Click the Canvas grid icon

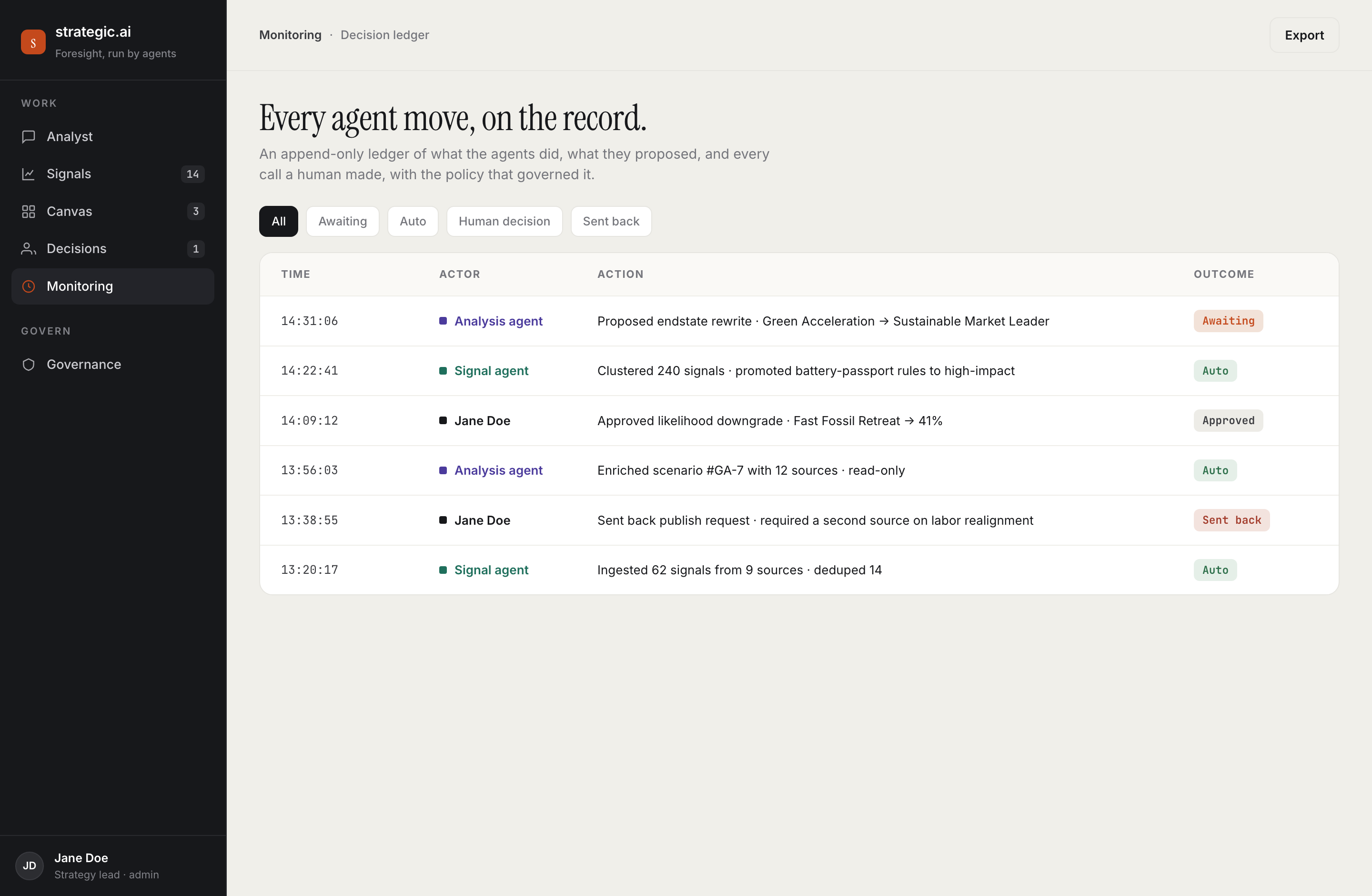point(28,212)
